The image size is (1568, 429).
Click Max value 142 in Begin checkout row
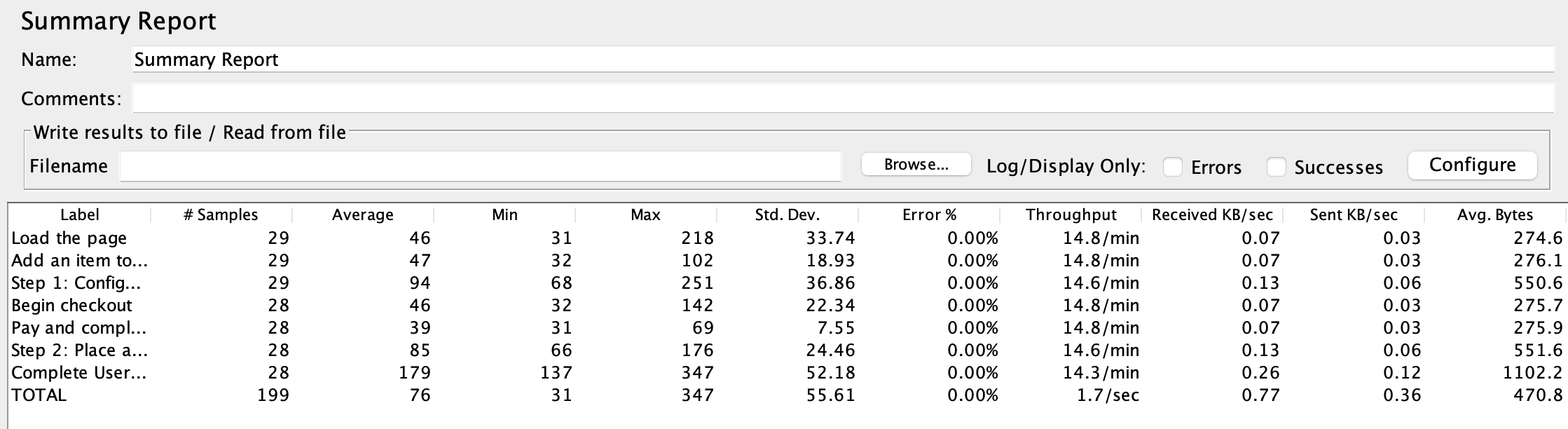(697, 306)
